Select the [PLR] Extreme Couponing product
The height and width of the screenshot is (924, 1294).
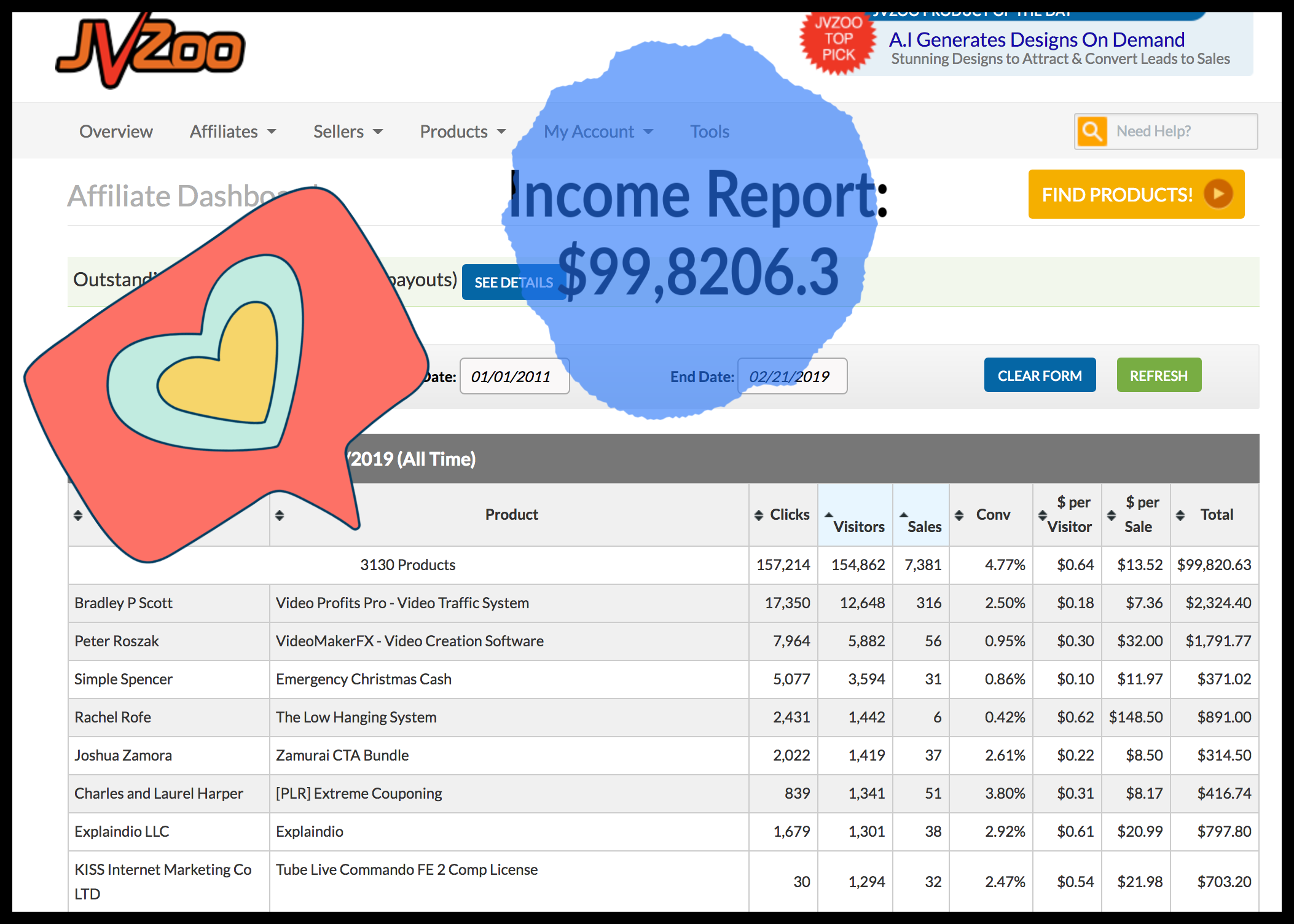509,793
